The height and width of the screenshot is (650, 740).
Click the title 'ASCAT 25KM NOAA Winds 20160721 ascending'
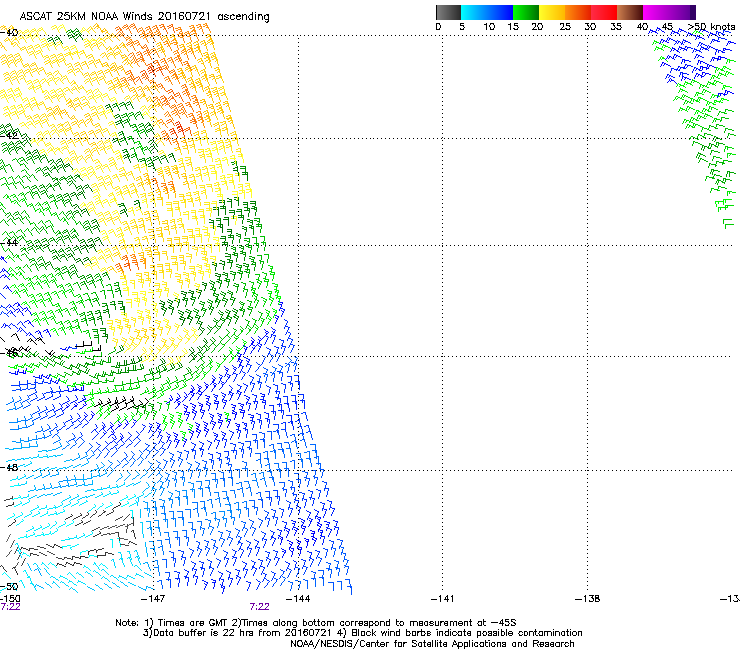tap(144, 17)
